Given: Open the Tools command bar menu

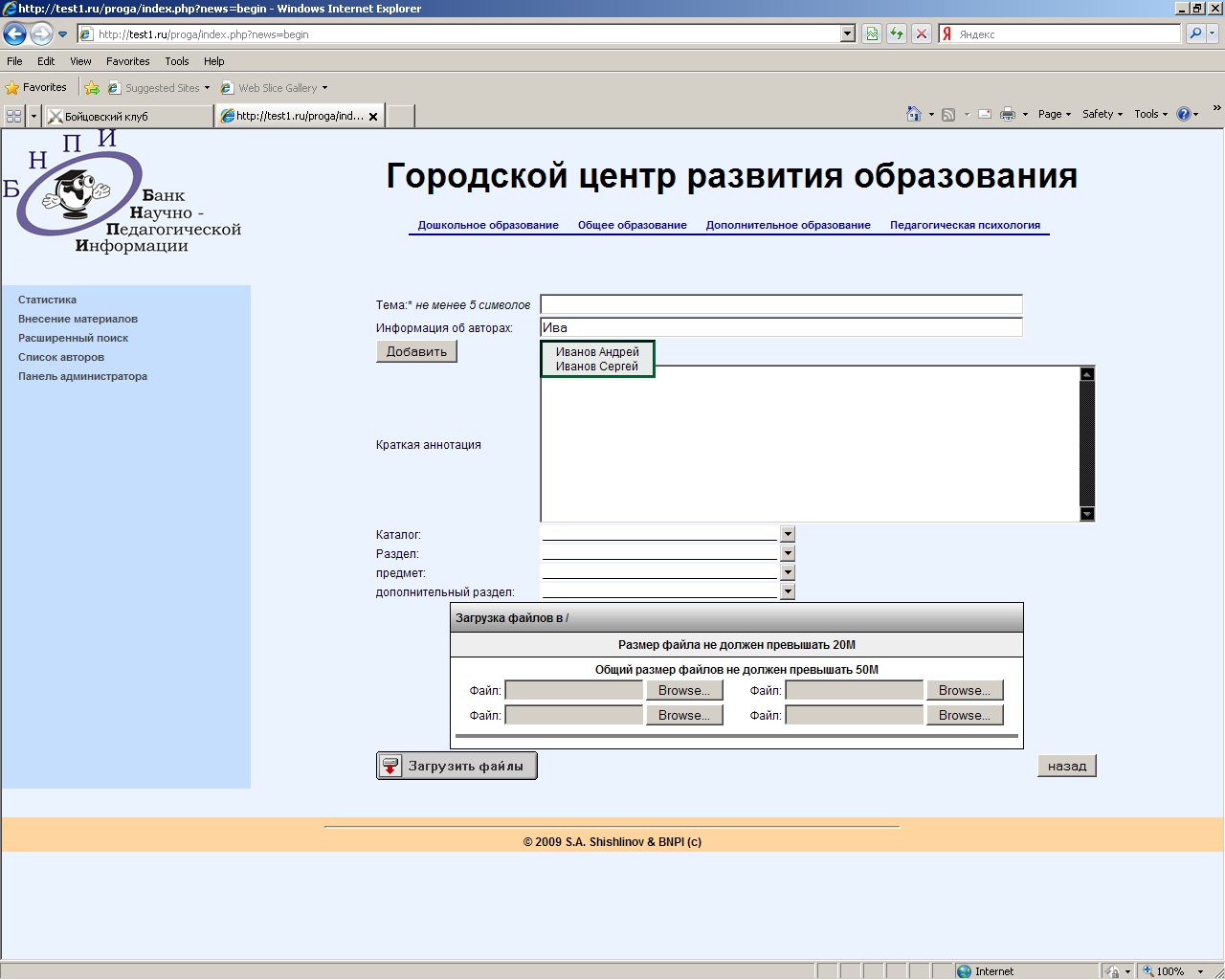Looking at the screenshot, I should [x=1150, y=114].
